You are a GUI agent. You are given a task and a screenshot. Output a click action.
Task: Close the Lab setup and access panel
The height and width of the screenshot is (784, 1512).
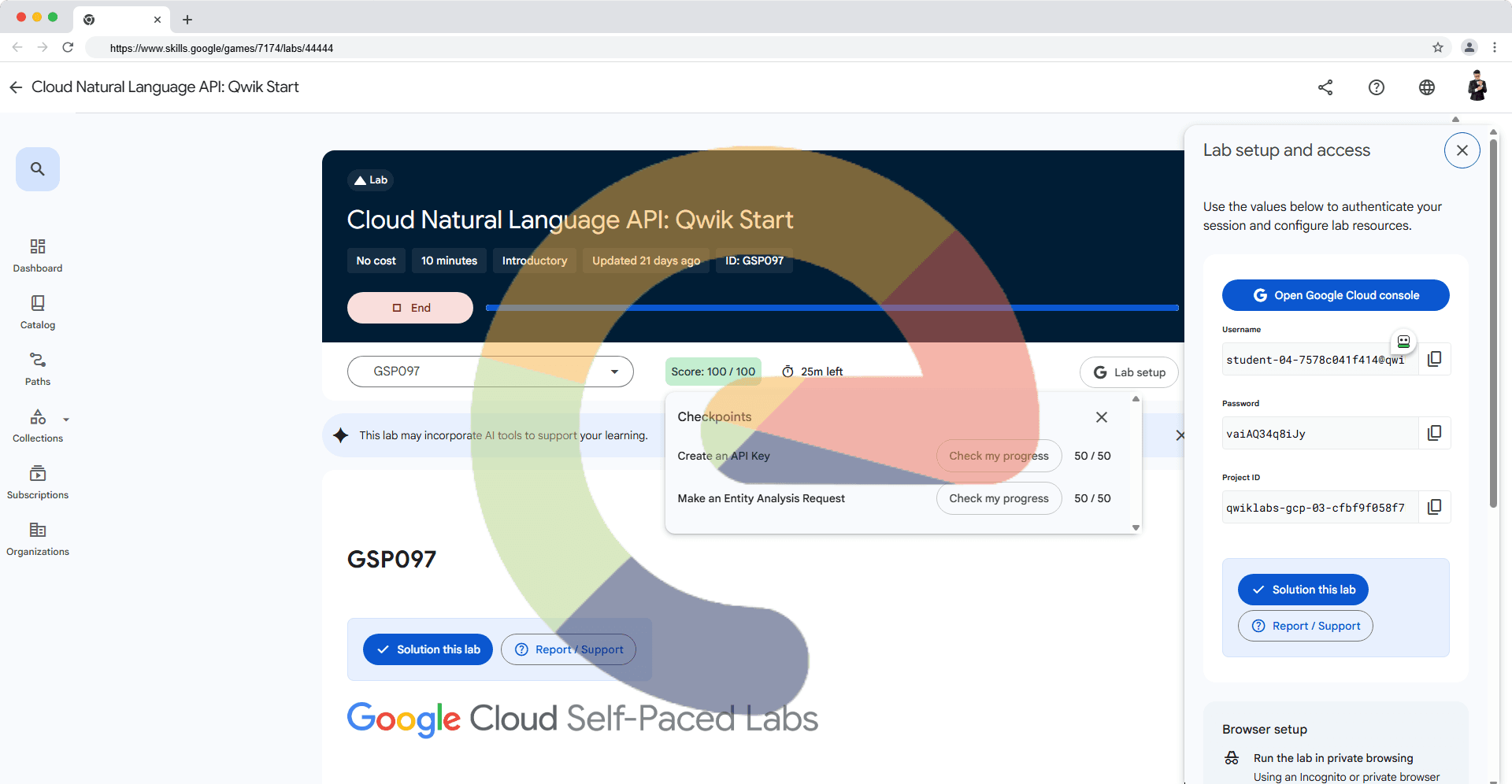pos(1462,150)
